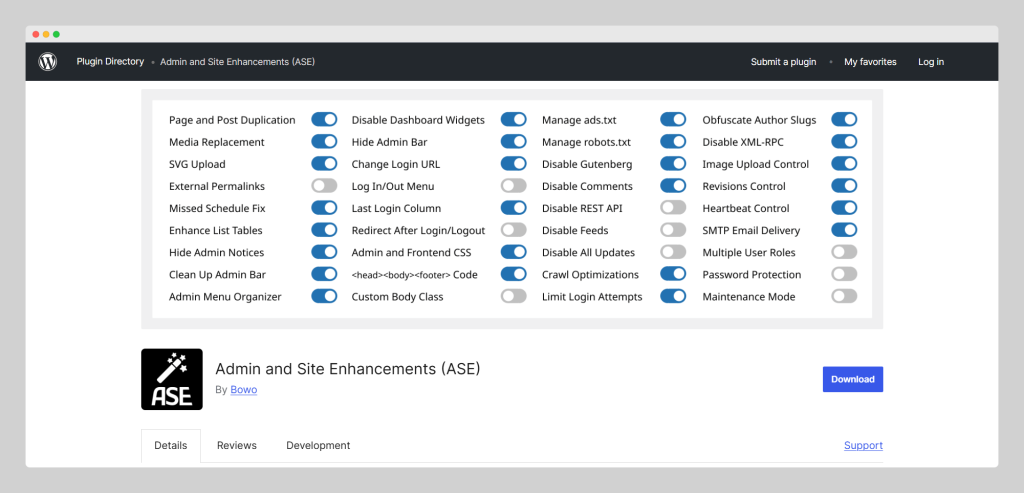
Task: Toggle head body footer Code switch
Action: [513, 274]
